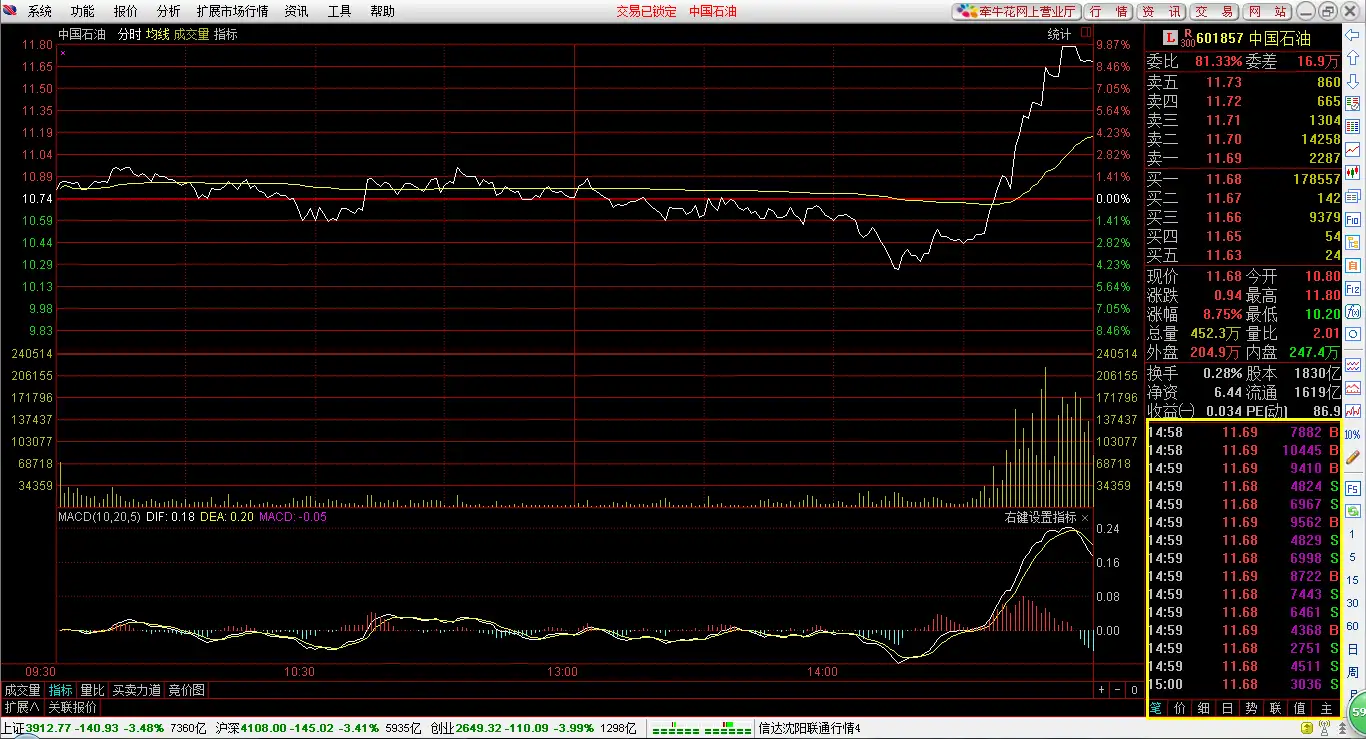The image size is (1366, 739).
Task: Open the 分析 menu
Action: click(169, 11)
